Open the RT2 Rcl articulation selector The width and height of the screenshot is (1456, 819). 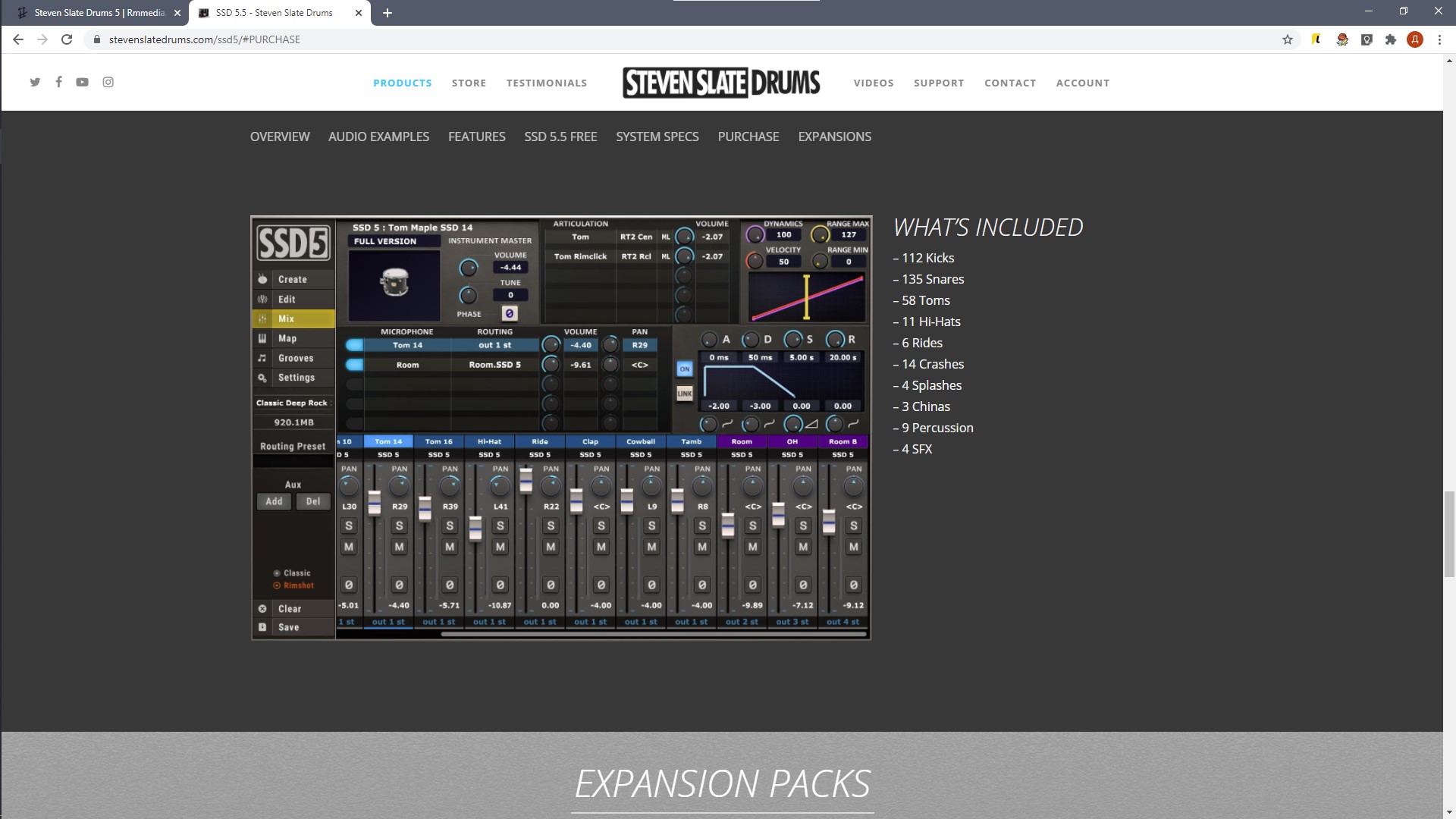636,256
